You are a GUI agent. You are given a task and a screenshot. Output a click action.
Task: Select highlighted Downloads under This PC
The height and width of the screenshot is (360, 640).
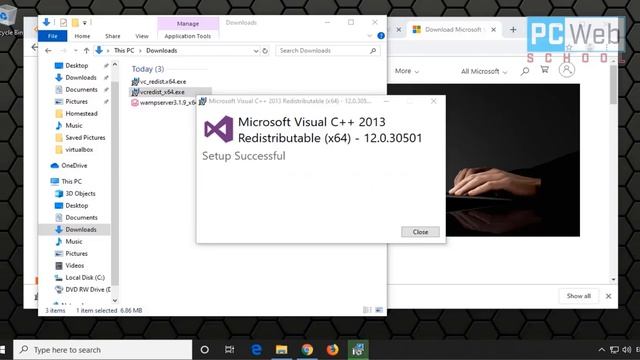pyautogui.click(x=81, y=229)
